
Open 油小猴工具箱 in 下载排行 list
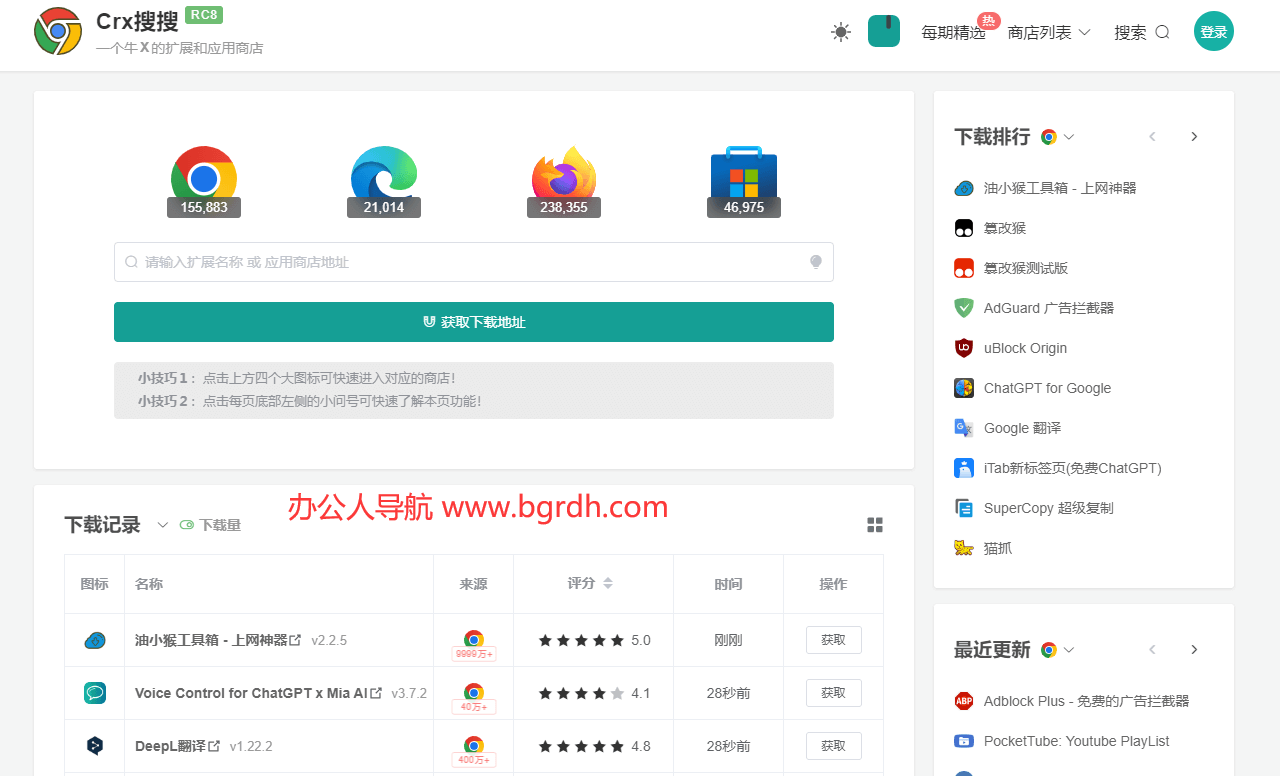coord(1060,188)
